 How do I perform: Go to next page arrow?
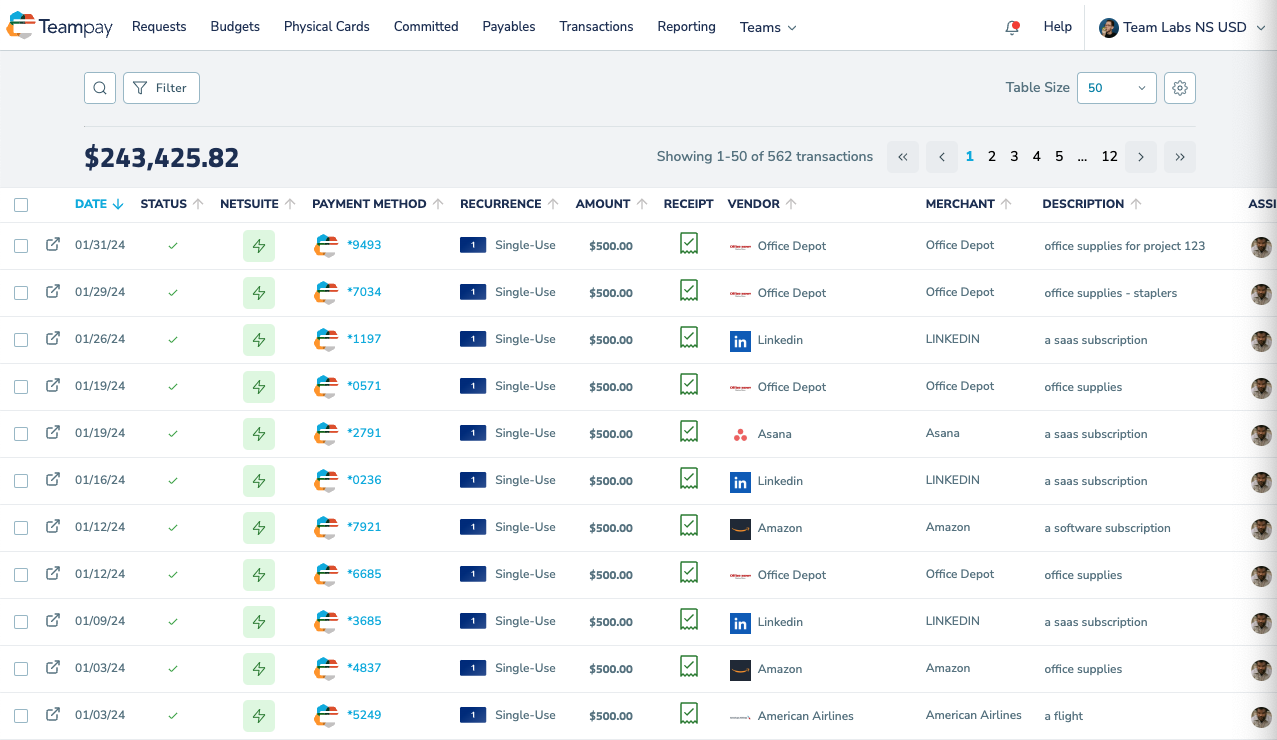point(1141,157)
